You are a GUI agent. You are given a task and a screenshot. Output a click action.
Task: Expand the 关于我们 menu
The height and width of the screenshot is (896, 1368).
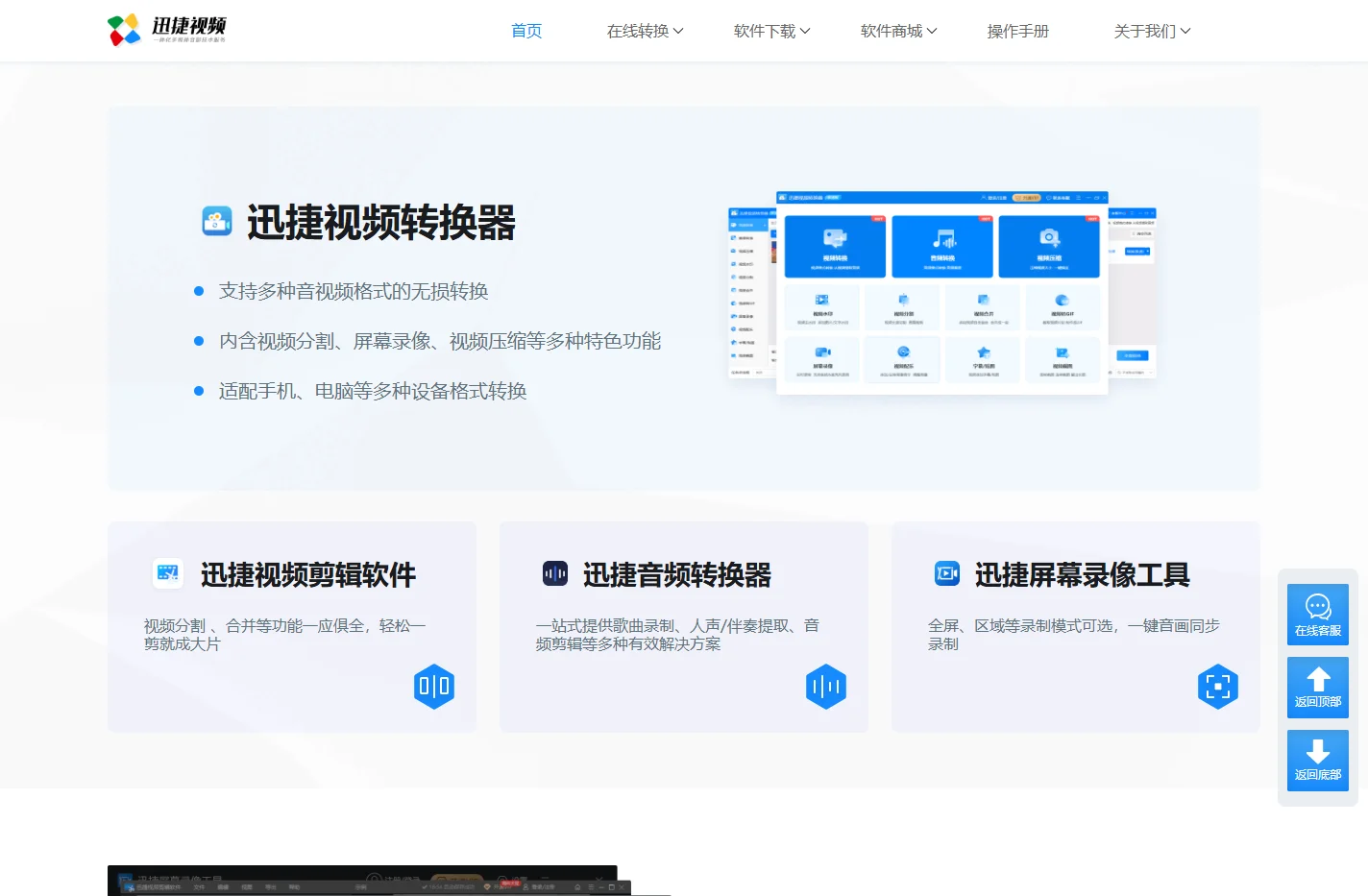point(1153,31)
